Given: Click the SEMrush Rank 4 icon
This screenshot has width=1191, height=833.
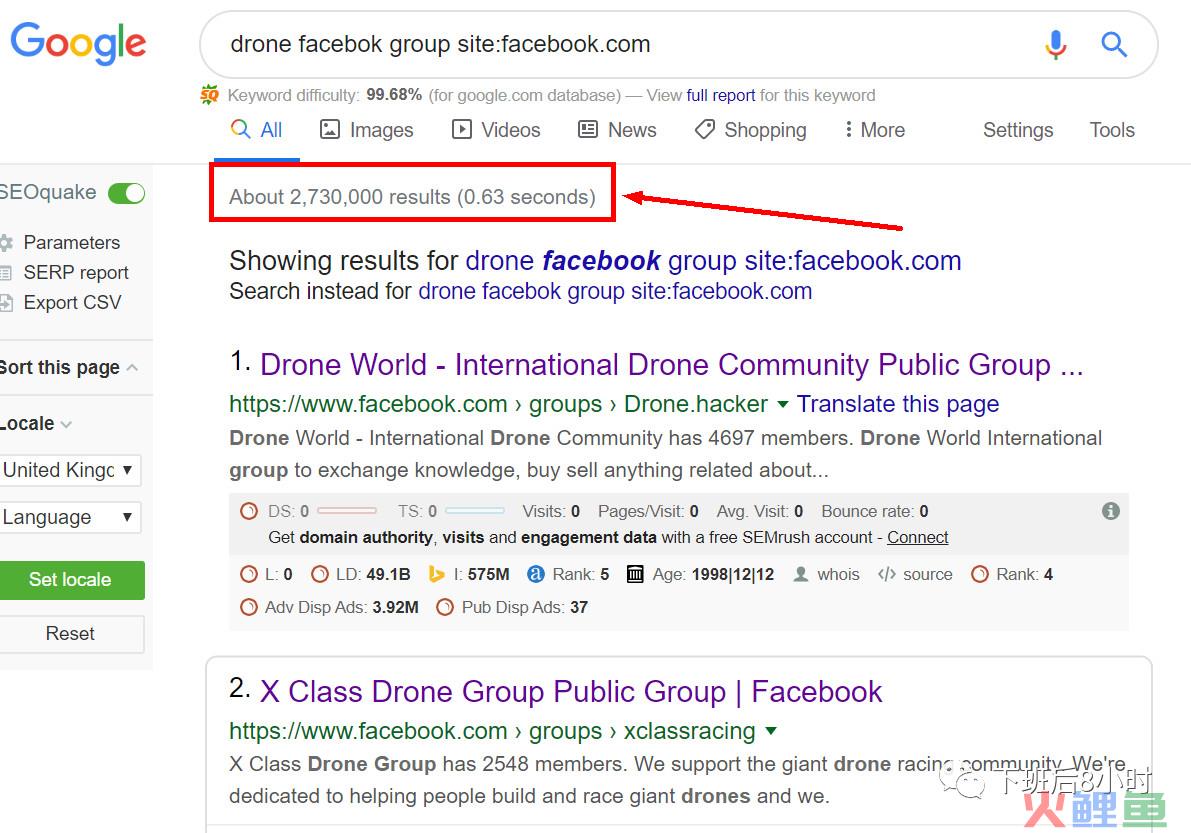Looking at the screenshot, I should [980, 574].
